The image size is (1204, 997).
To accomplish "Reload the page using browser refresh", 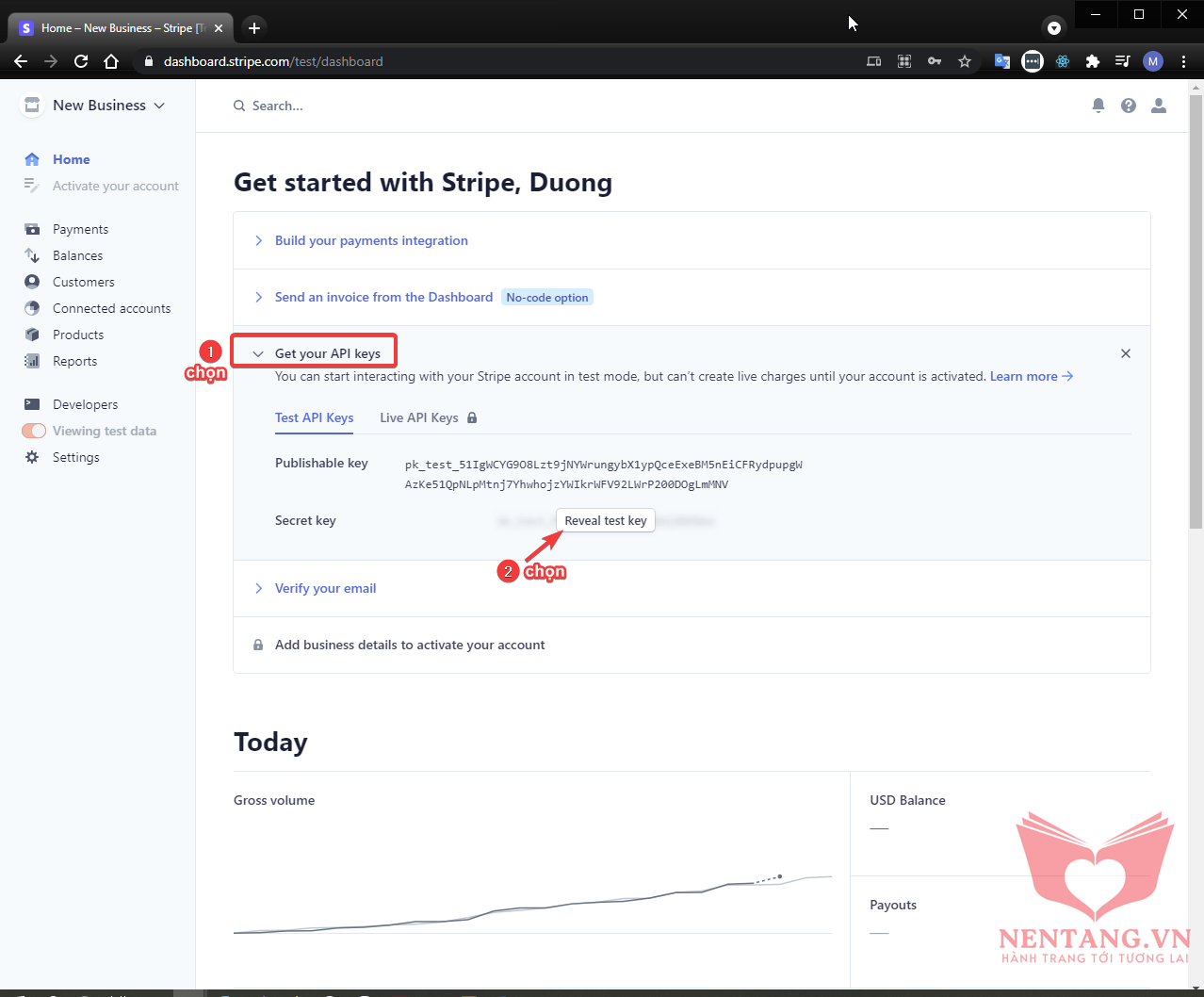I will coord(81,61).
